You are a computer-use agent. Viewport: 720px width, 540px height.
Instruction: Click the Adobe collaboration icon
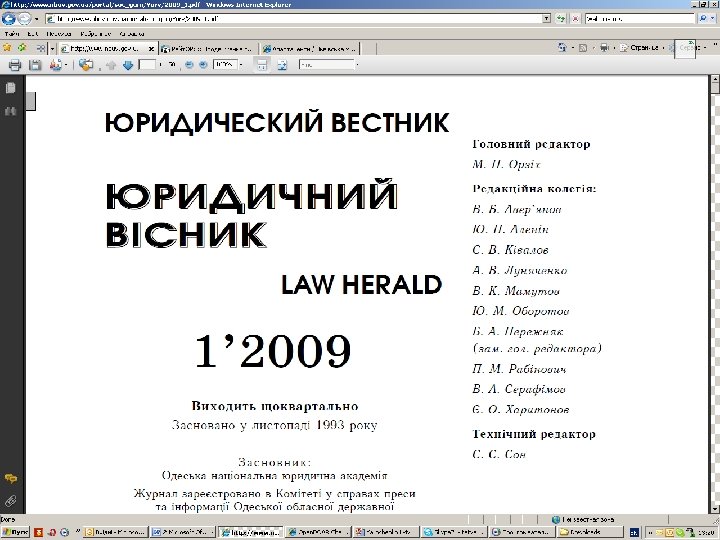pos(85,65)
